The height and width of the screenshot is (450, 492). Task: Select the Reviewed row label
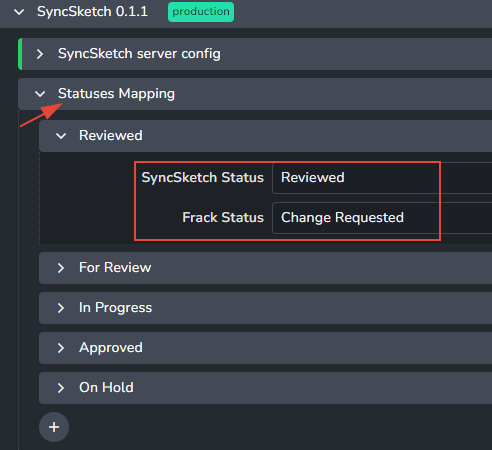tap(111, 136)
